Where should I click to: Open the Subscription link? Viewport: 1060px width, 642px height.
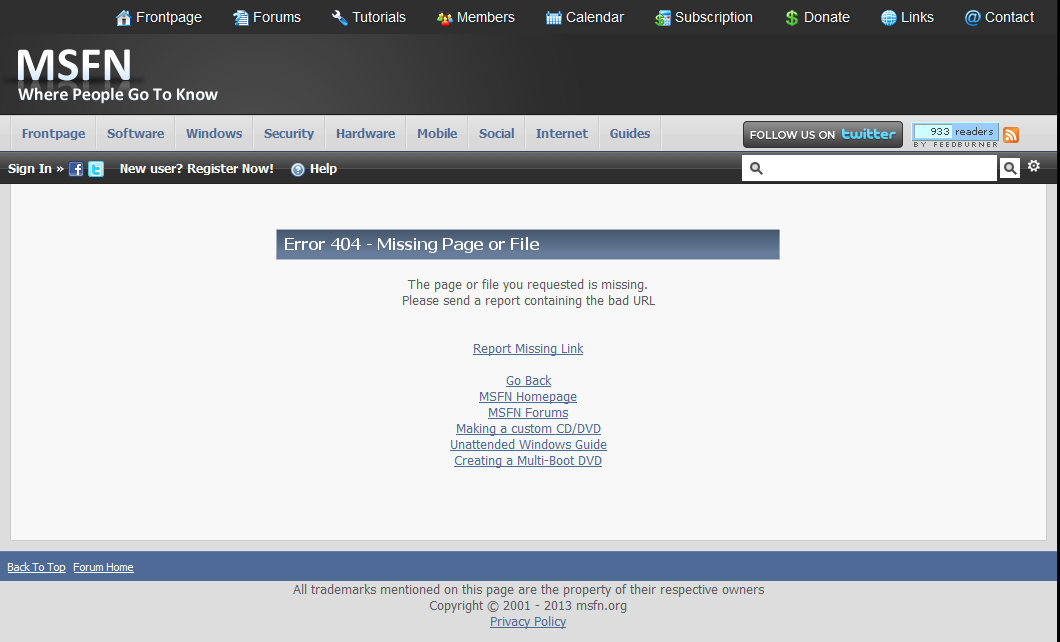pos(713,18)
